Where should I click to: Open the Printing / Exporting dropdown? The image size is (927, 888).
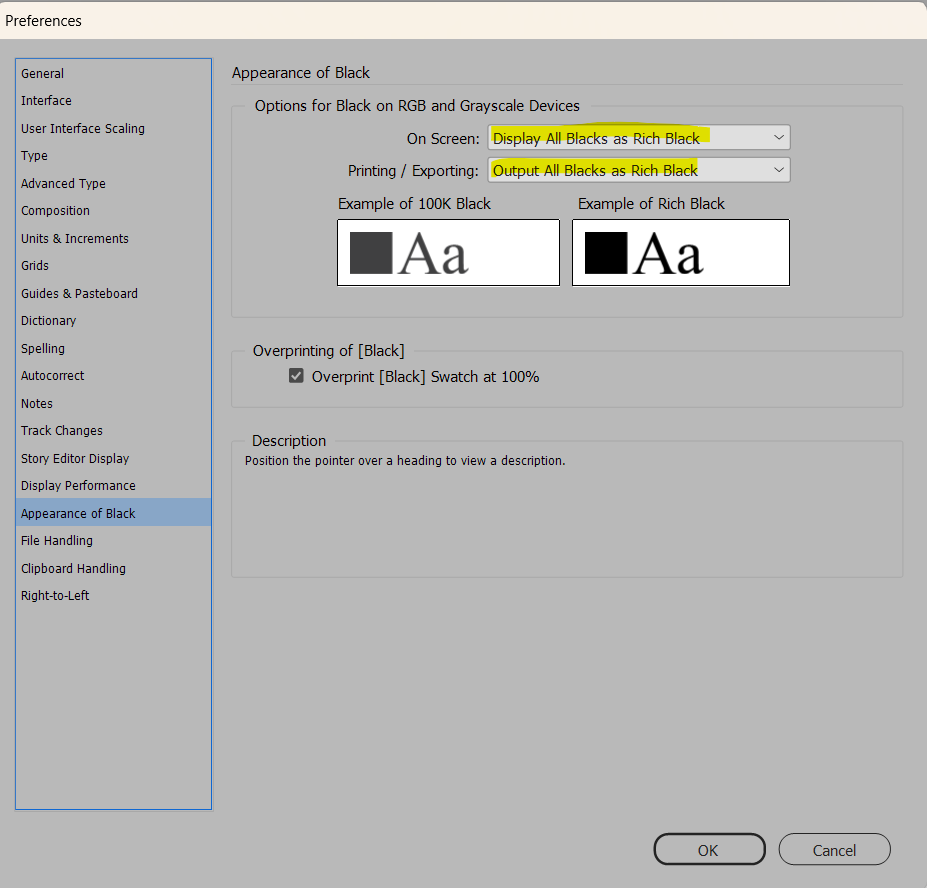click(638, 170)
